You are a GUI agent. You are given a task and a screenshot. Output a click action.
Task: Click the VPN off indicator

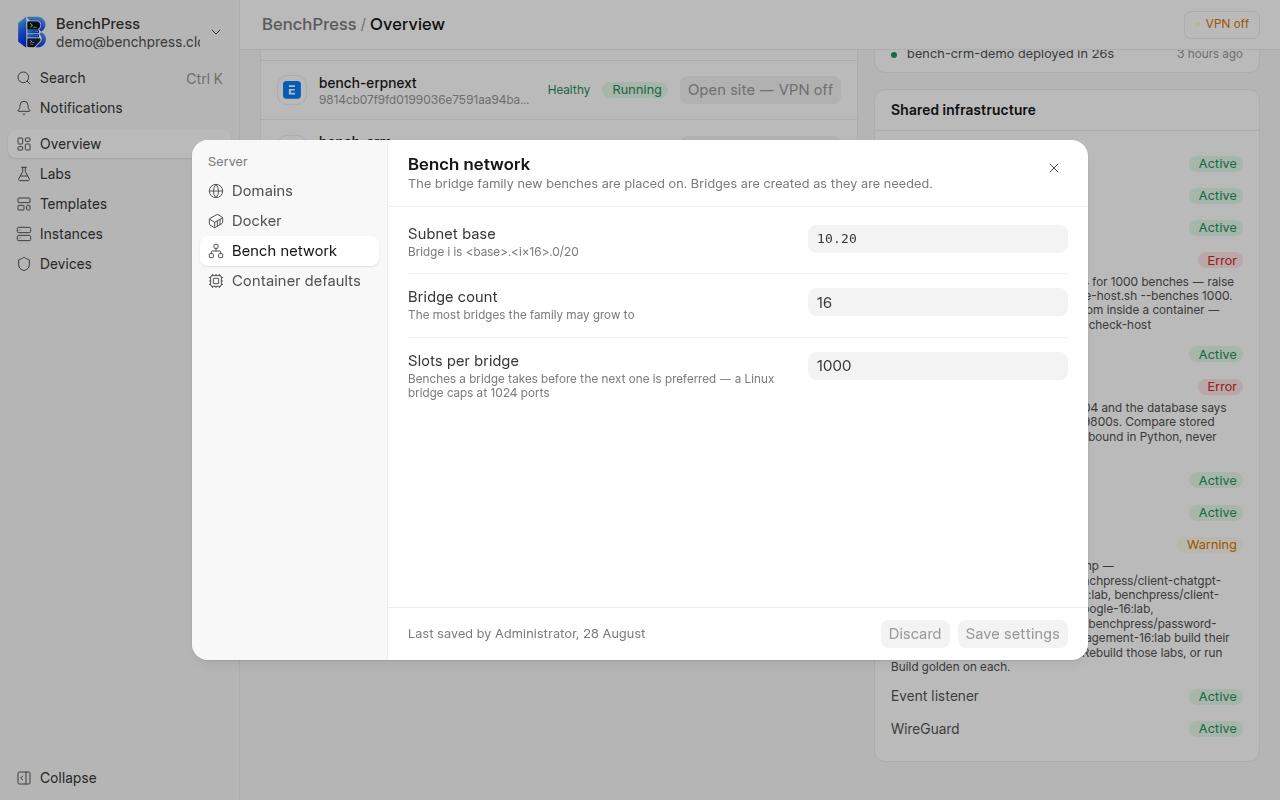click(x=1221, y=24)
